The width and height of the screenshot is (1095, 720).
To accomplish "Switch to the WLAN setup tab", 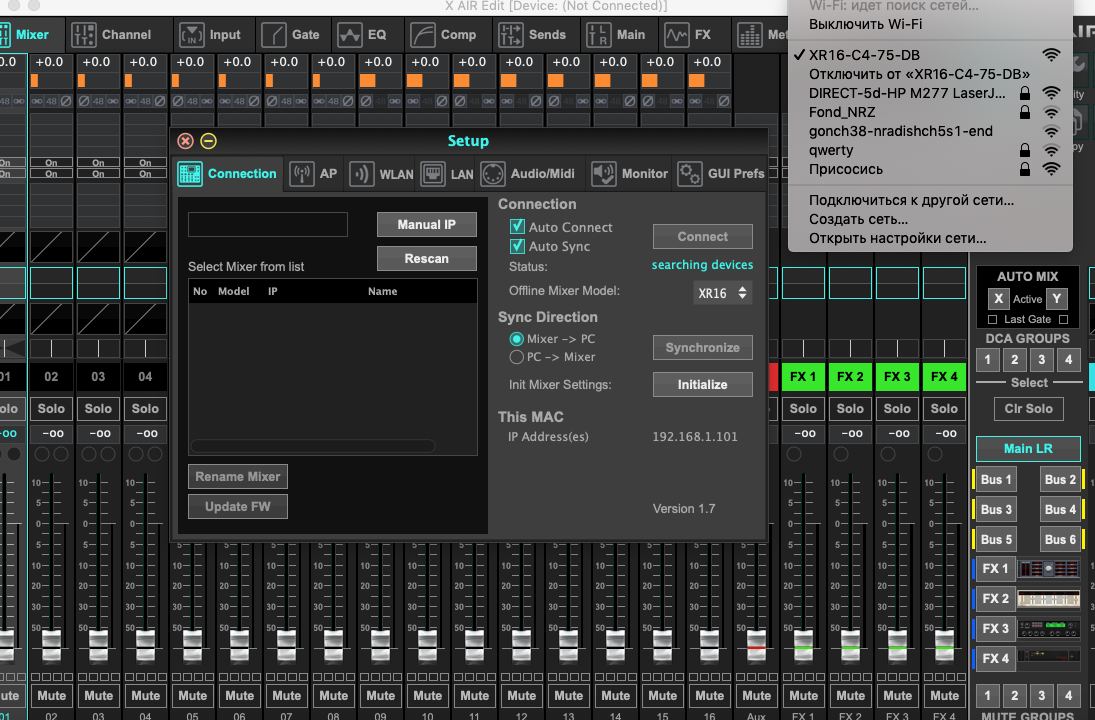I will (381, 174).
